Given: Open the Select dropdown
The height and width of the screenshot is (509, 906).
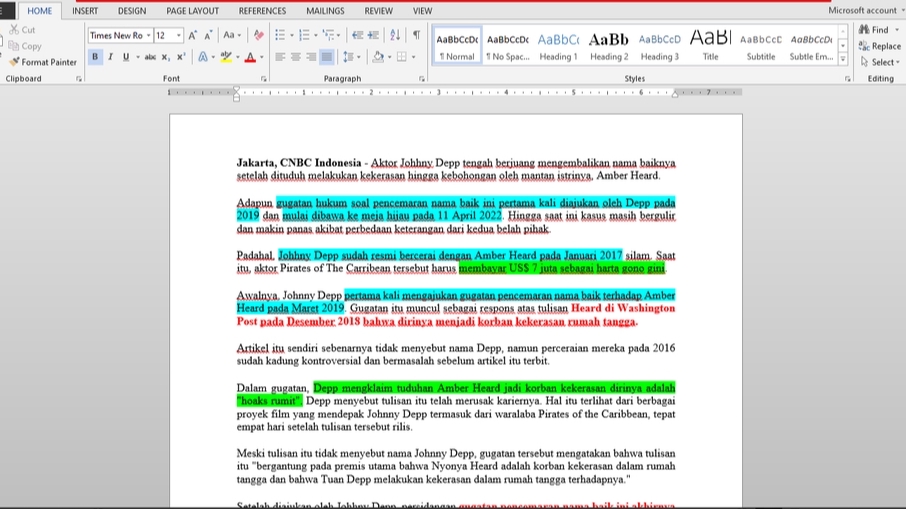Looking at the screenshot, I should [879, 62].
